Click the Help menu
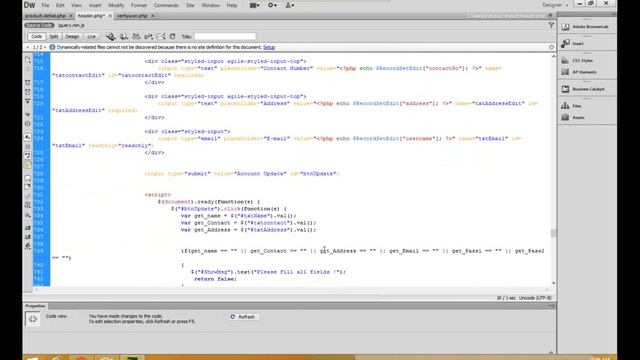The width and height of the screenshot is (640, 360). point(231,5)
